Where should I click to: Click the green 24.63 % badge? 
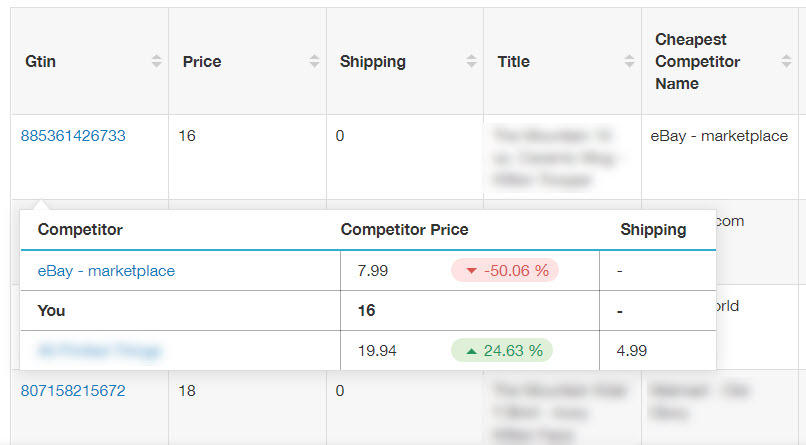[502, 350]
